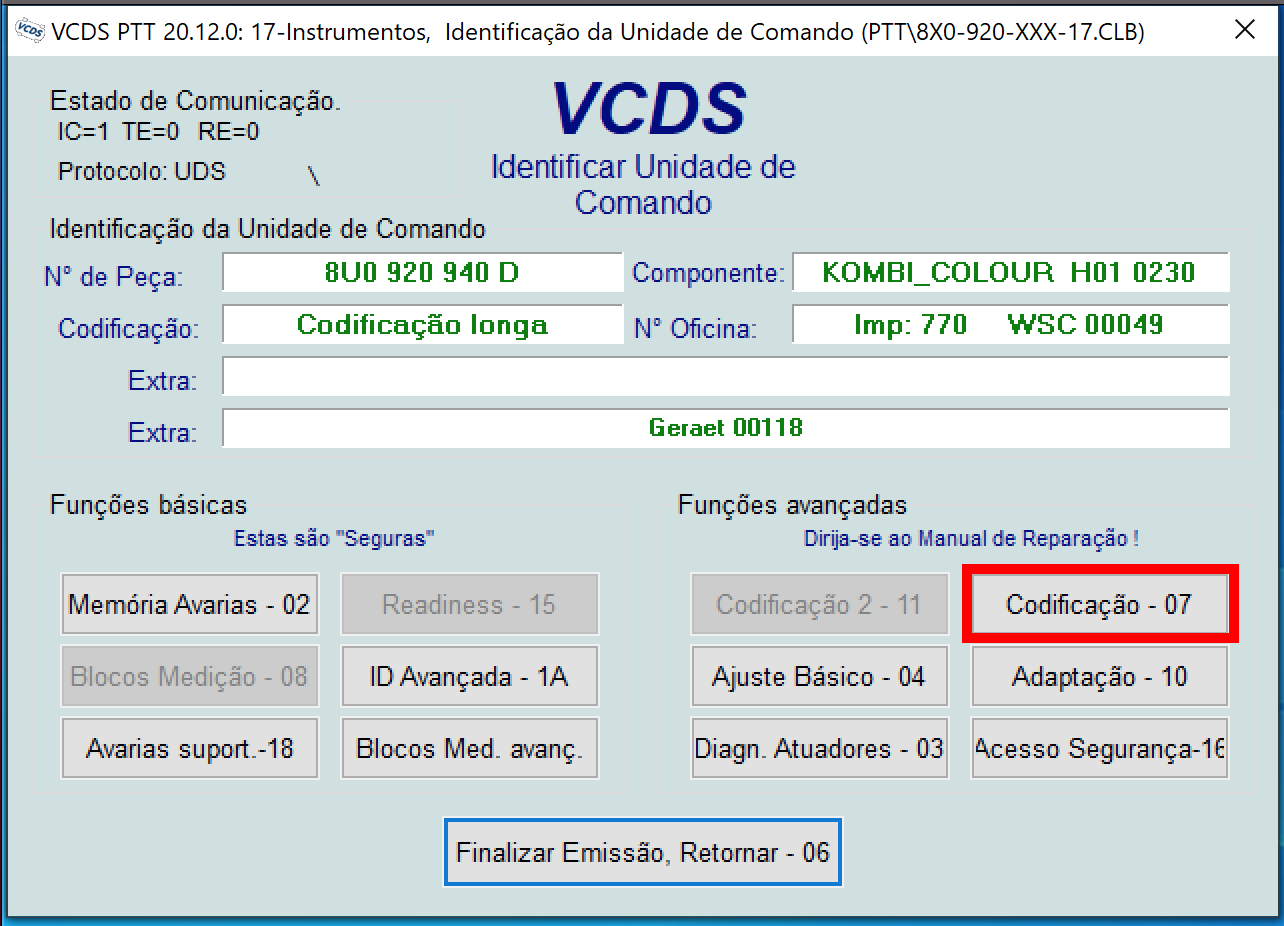Click the Nº de Peça field
Screen dimensions: 1284x926
(422, 272)
